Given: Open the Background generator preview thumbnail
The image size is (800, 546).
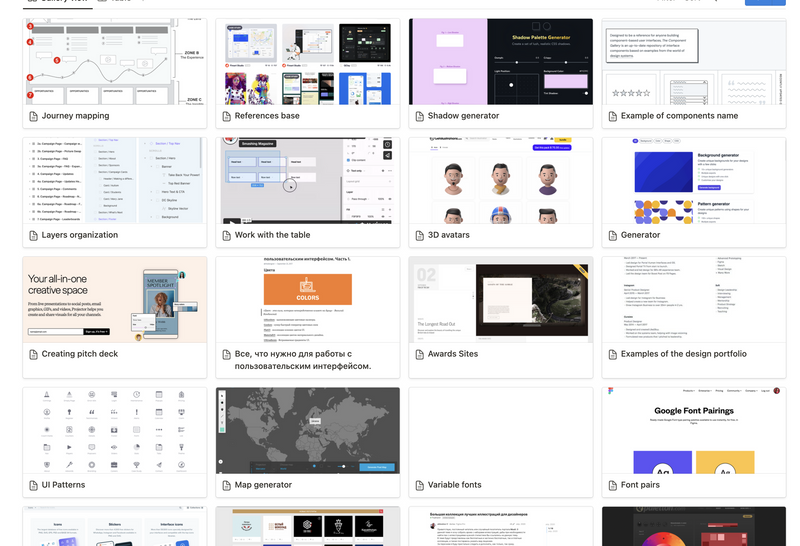Looking at the screenshot, I should pos(694,181).
